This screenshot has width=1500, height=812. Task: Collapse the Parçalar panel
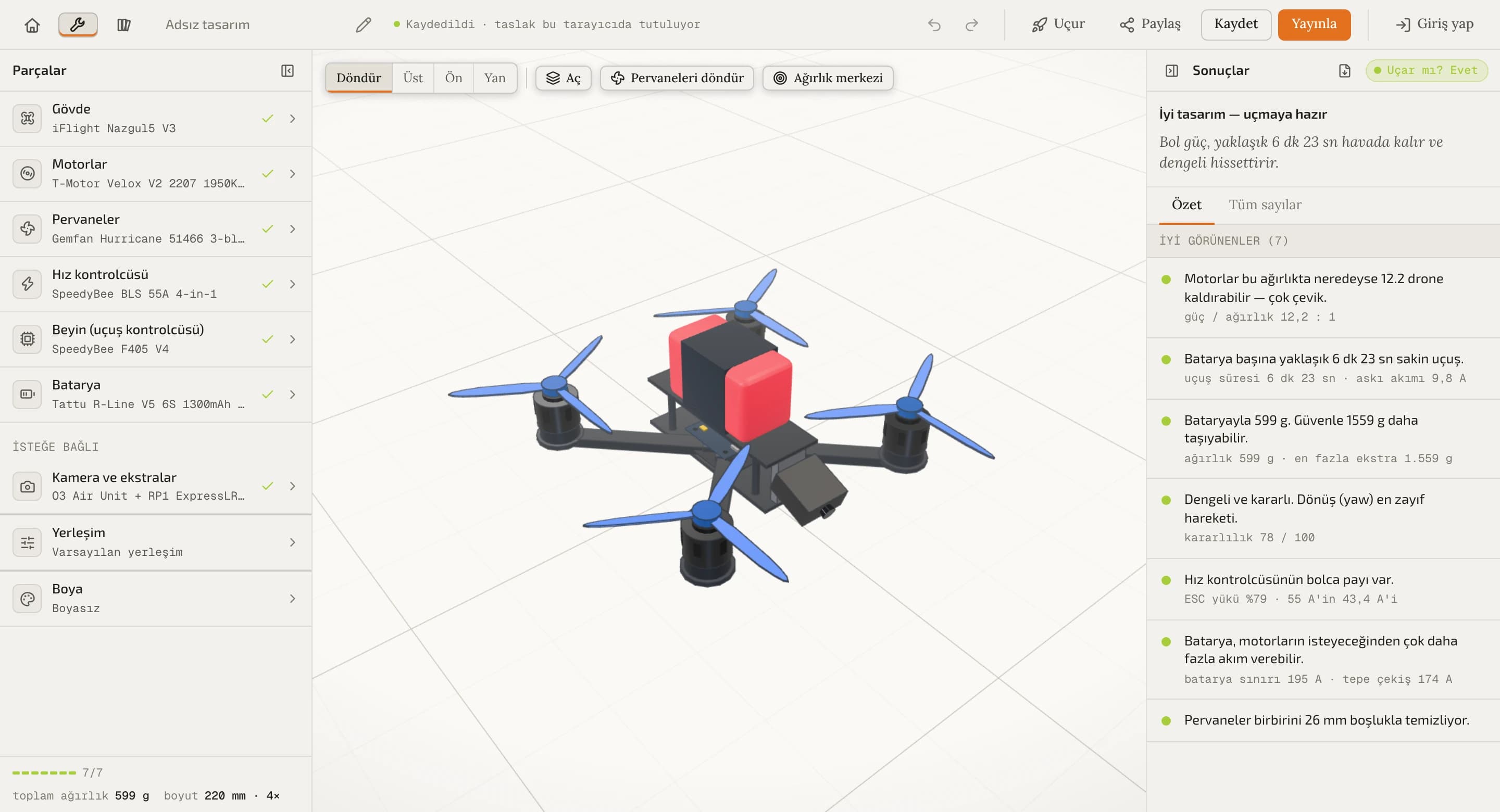[287, 70]
